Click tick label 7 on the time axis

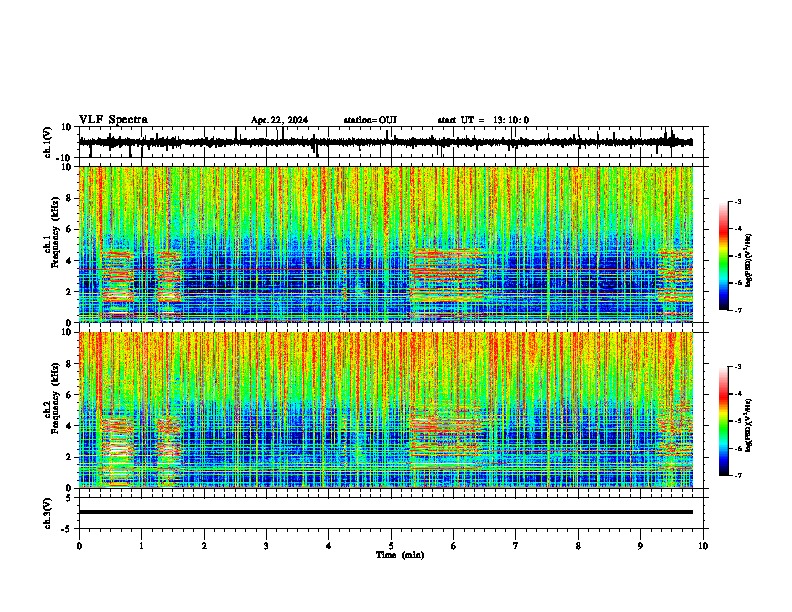pos(516,546)
